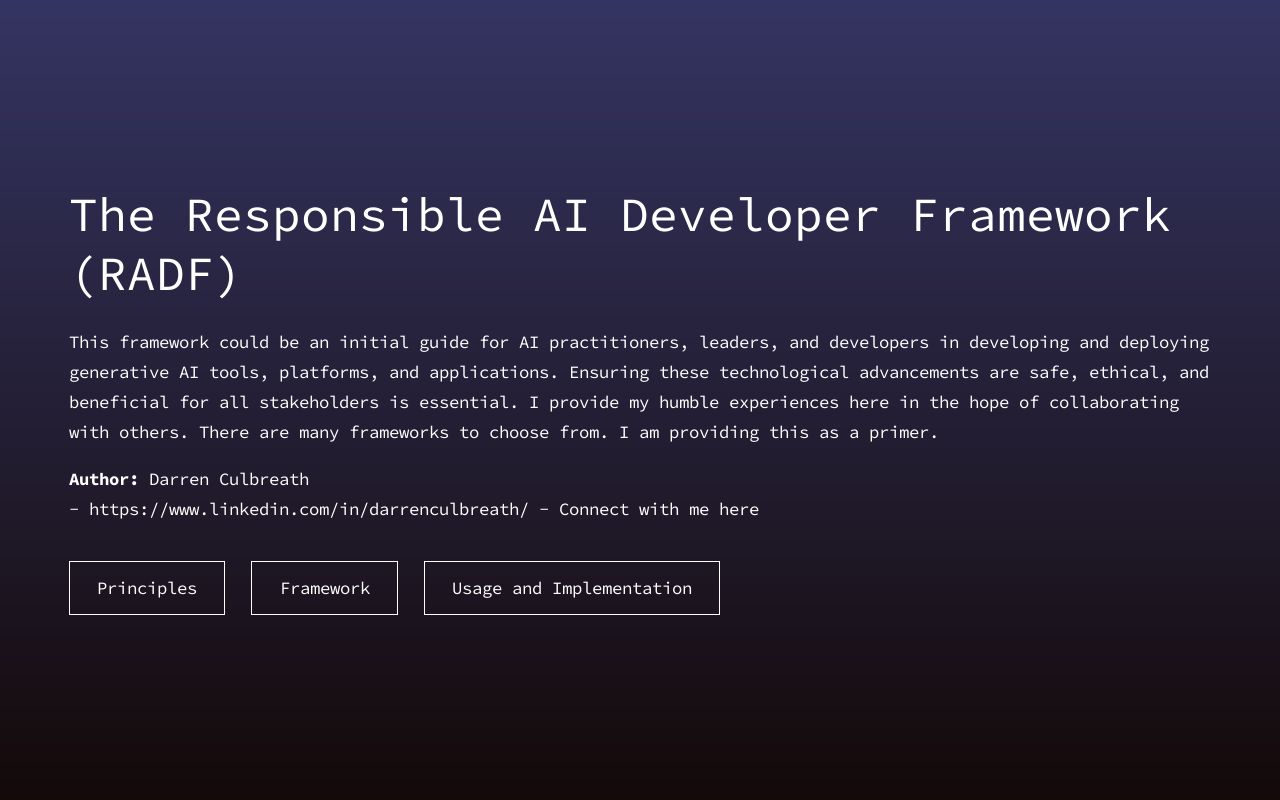
Task: Click the introductory framework description paragraph
Action: click(x=638, y=387)
